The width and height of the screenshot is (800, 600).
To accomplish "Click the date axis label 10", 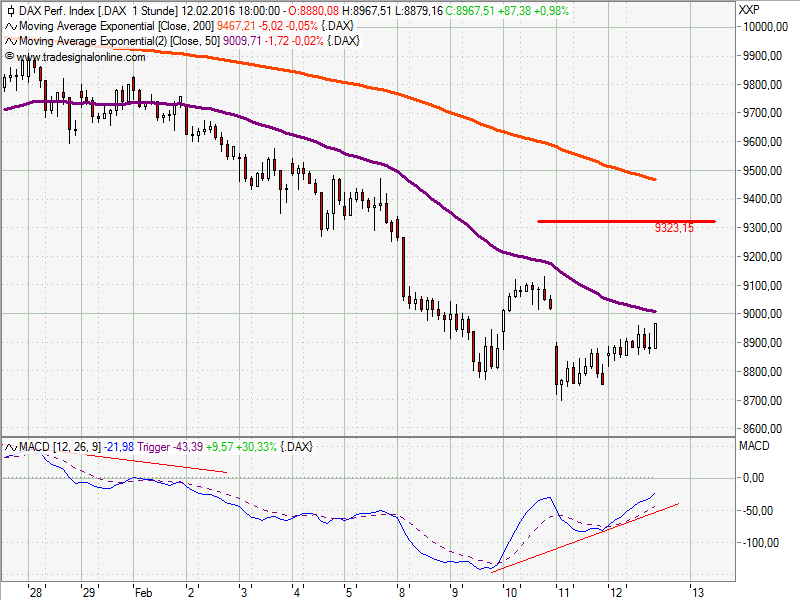I will tap(511, 590).
